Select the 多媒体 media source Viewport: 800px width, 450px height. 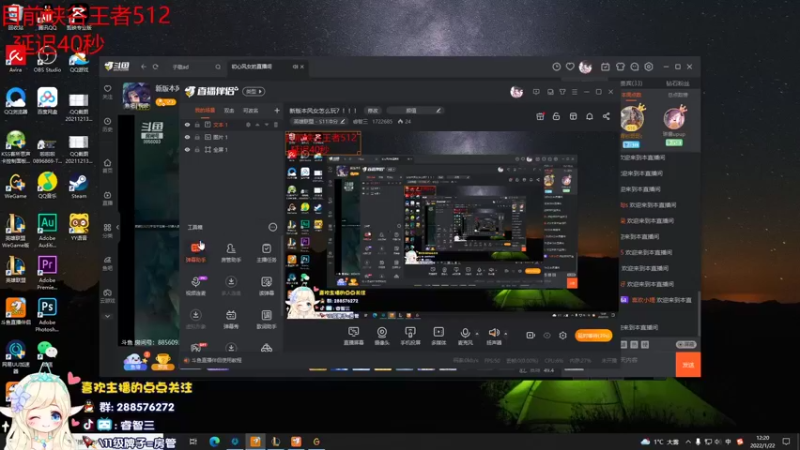pos(438,336)
